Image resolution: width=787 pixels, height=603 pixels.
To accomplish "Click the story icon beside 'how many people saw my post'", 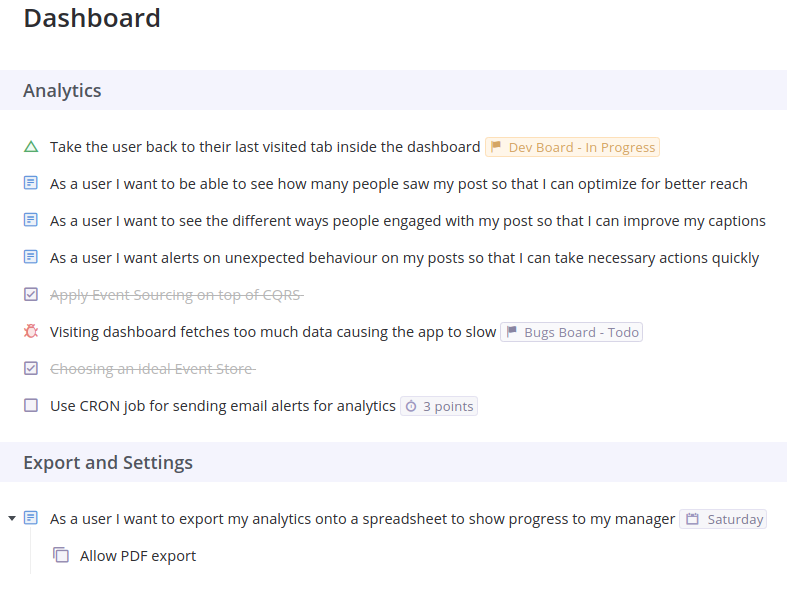I will pyautogui.click(x=31, y=183).
